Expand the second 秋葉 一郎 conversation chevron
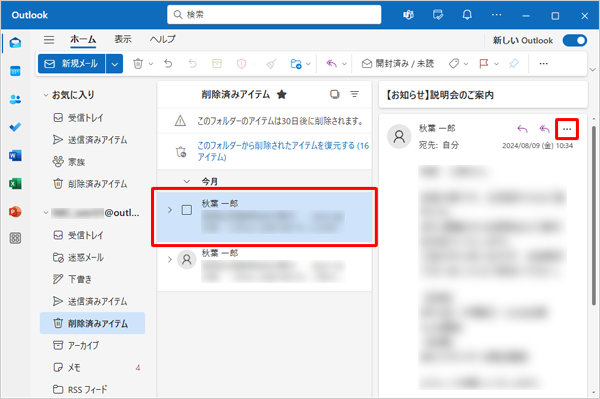The image size is (600, 399). click(x=170, y=260)
